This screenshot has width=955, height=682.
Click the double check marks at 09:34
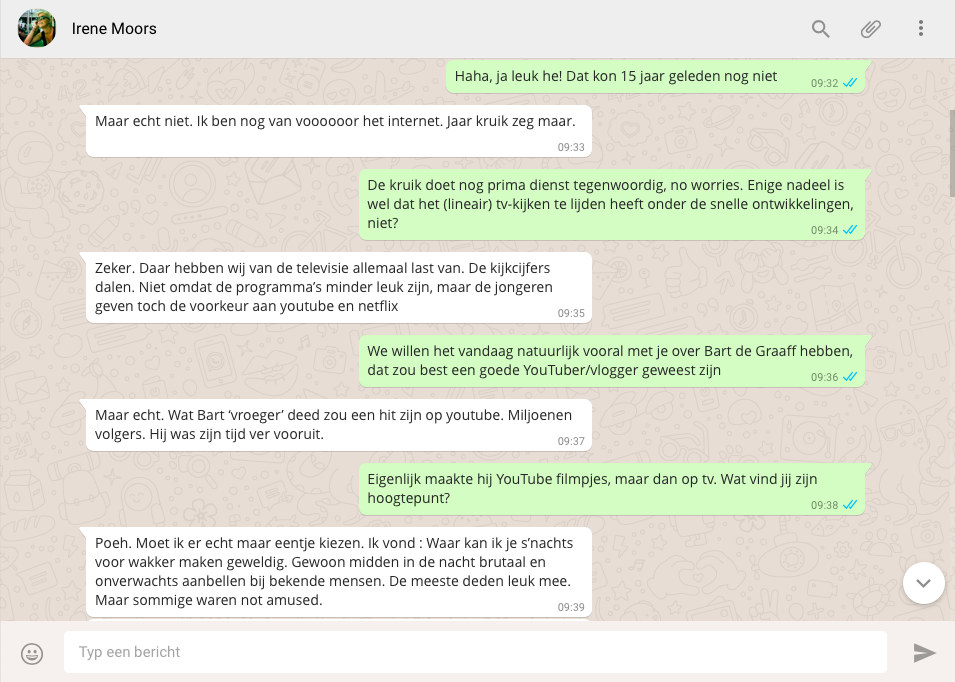click(850, 229)
